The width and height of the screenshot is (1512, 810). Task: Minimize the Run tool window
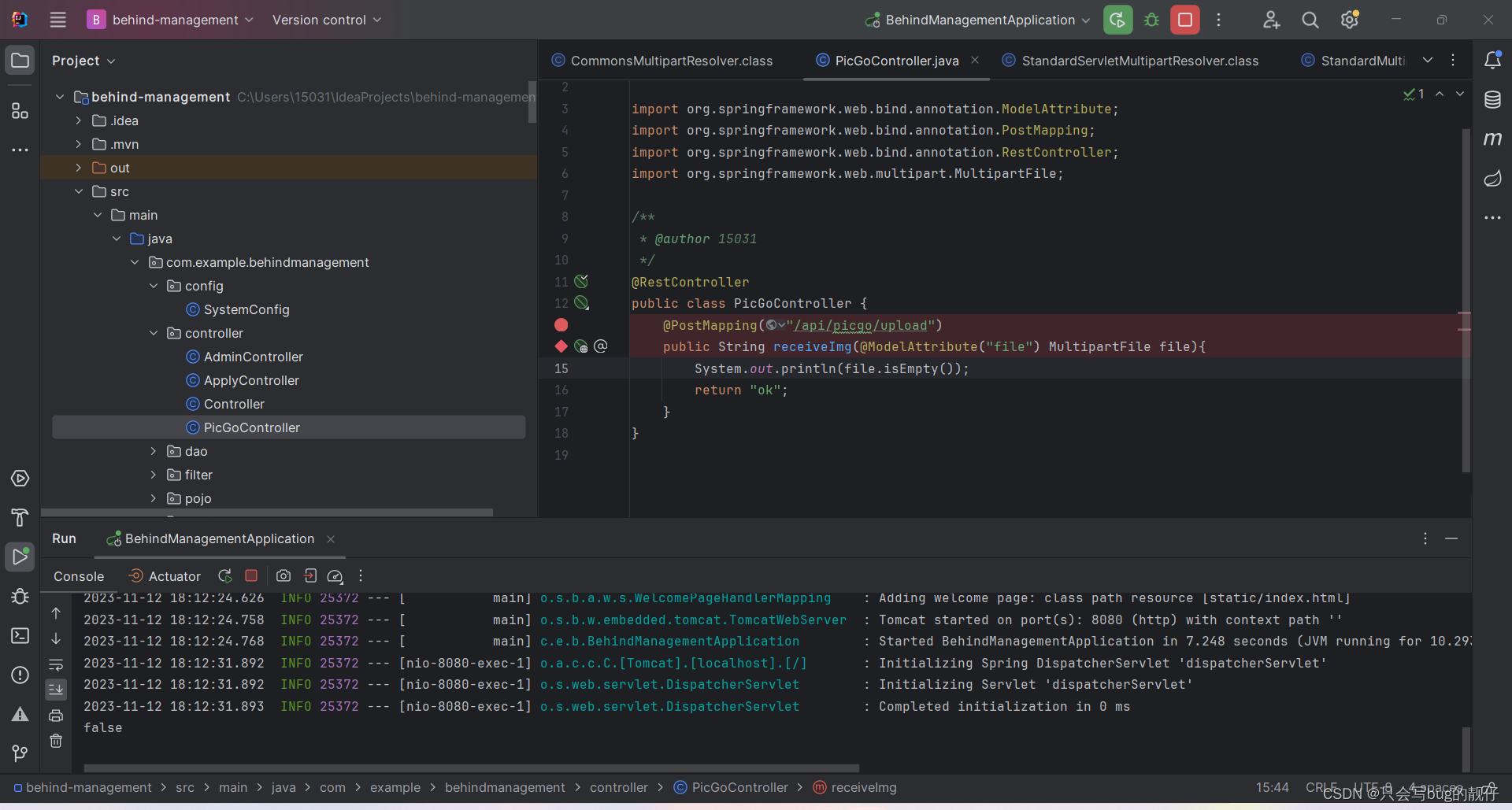1451,538
